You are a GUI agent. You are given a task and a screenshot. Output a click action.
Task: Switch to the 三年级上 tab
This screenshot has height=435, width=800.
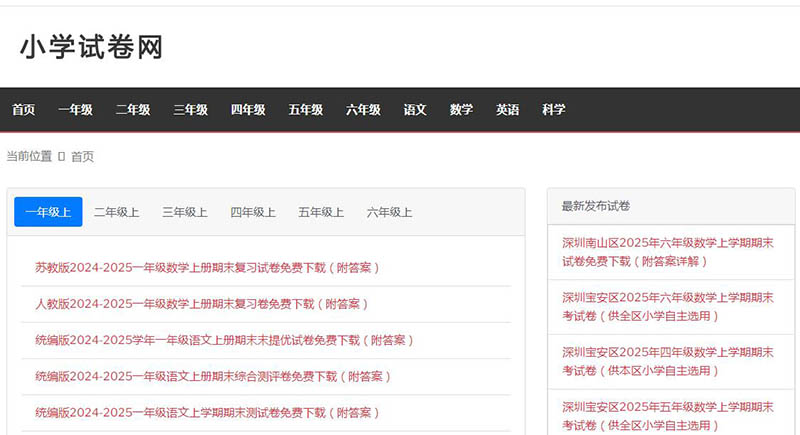coord(185,212)
